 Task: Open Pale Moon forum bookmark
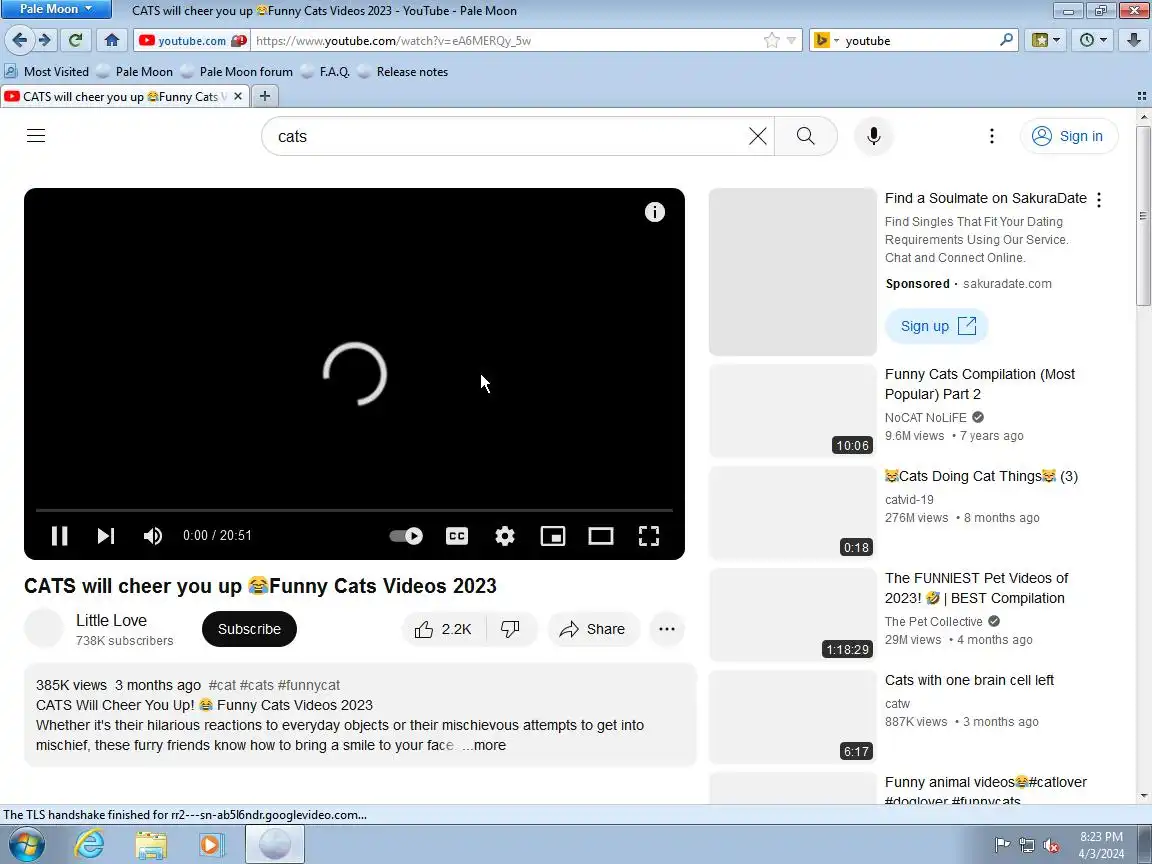coord(237,71)
